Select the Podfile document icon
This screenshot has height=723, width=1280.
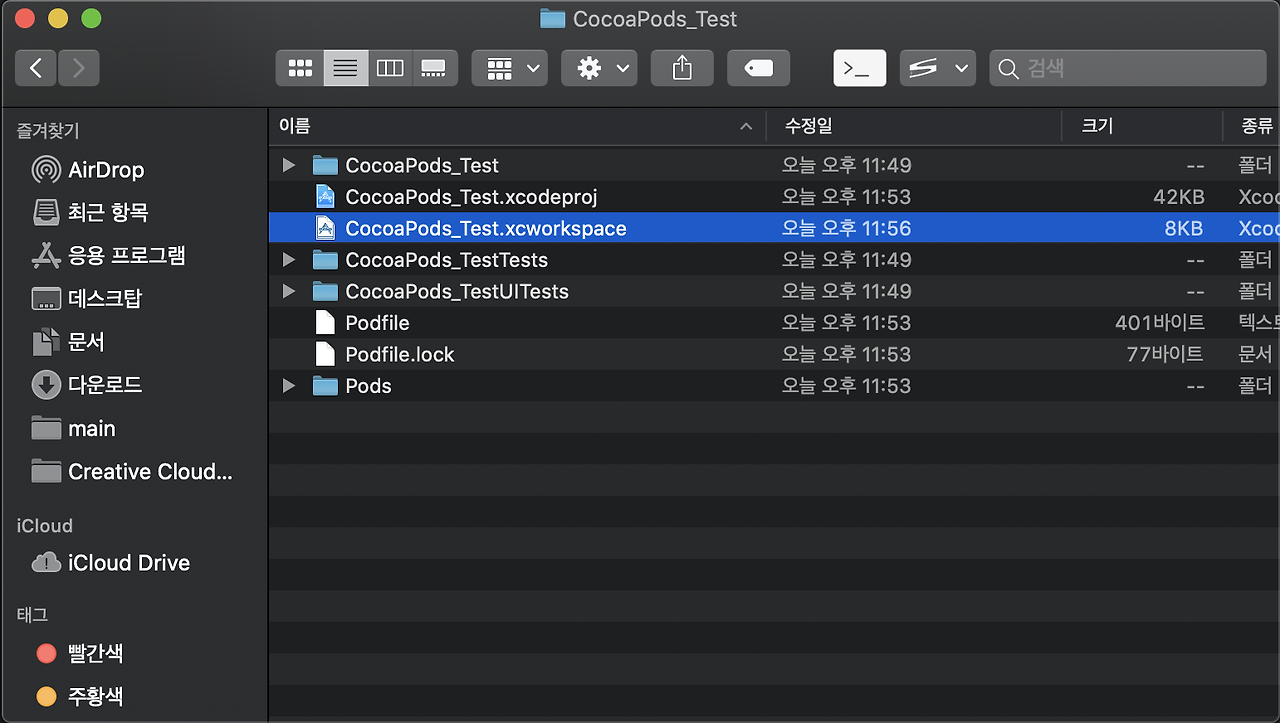324,323
